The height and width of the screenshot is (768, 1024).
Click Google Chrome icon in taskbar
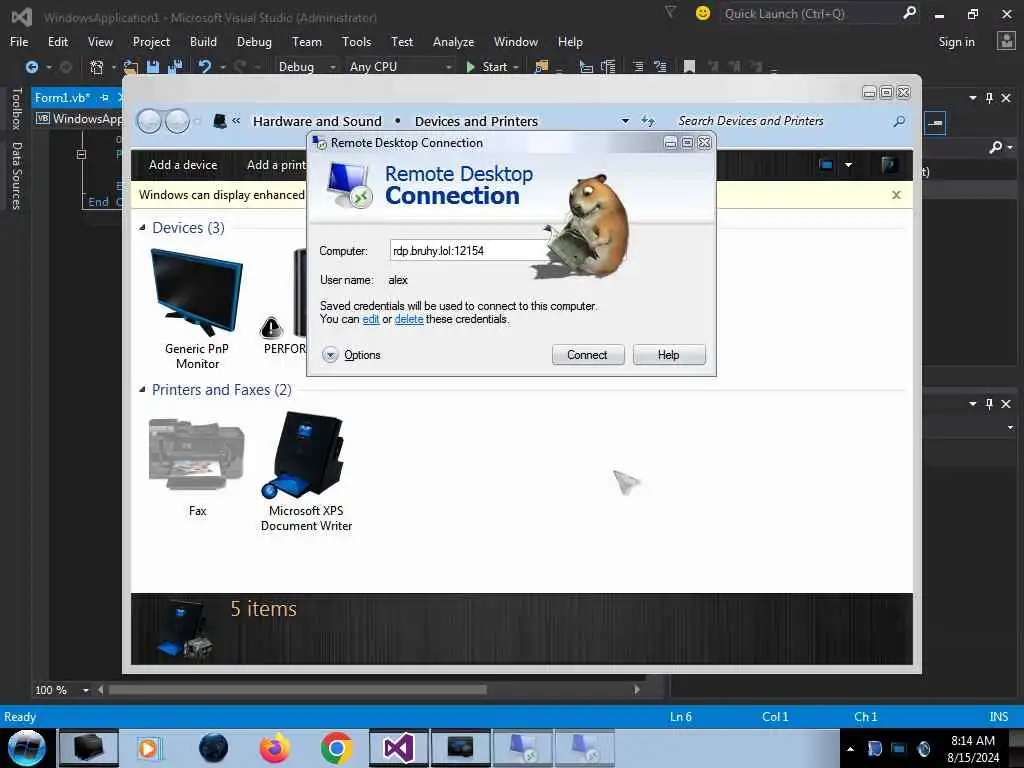[336, 748]
